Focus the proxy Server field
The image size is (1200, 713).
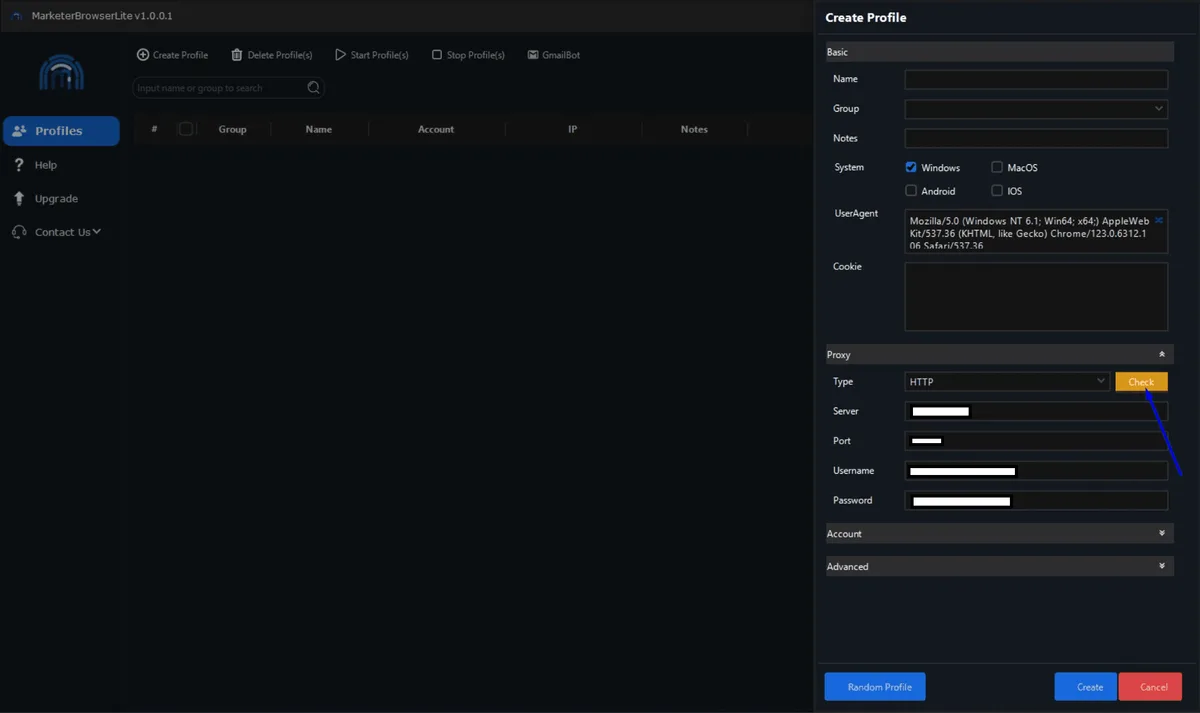(1036, 411)
